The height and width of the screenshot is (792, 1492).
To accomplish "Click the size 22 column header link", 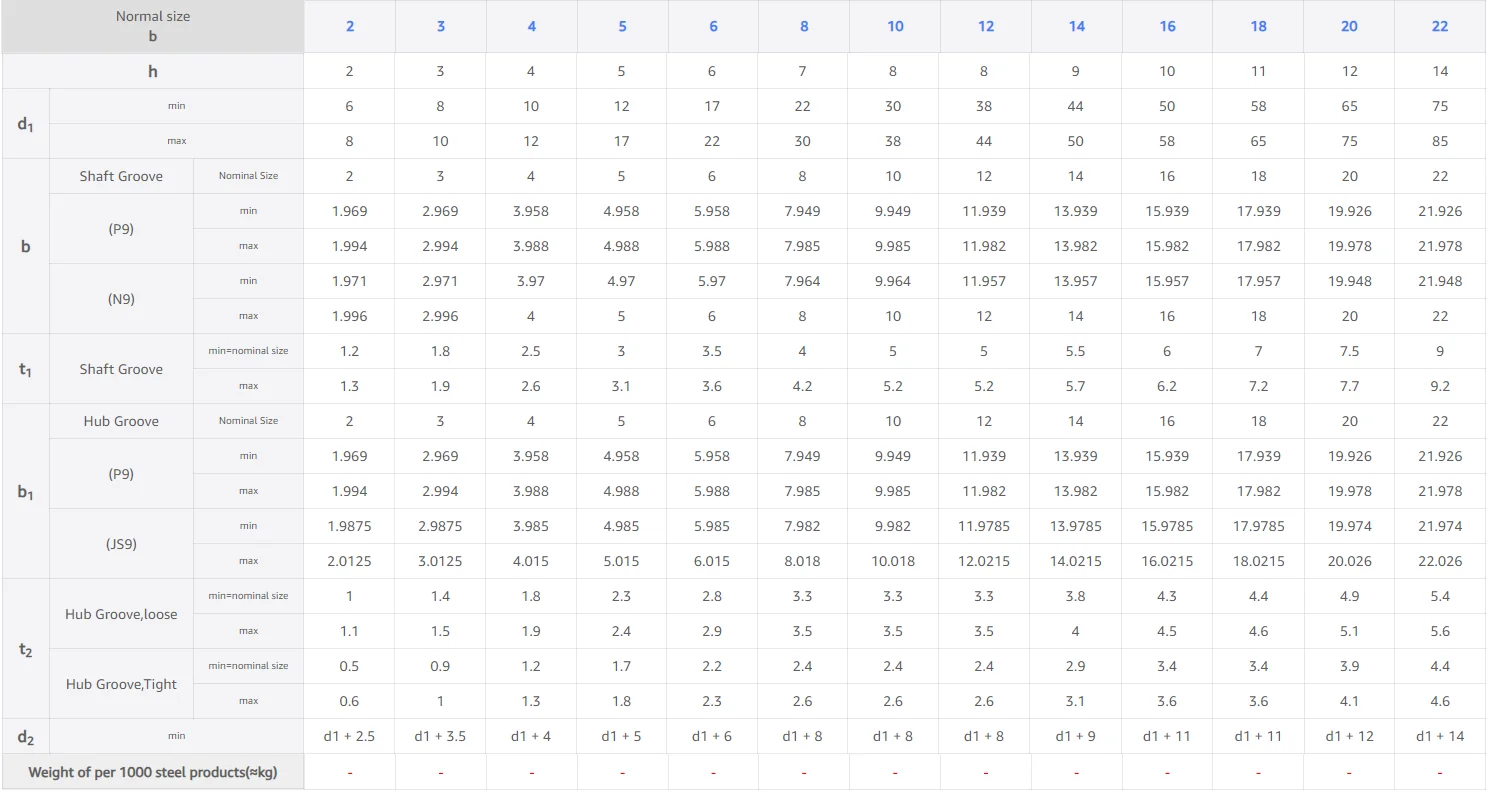I will pyautogui.click(x=1440, y=26).
